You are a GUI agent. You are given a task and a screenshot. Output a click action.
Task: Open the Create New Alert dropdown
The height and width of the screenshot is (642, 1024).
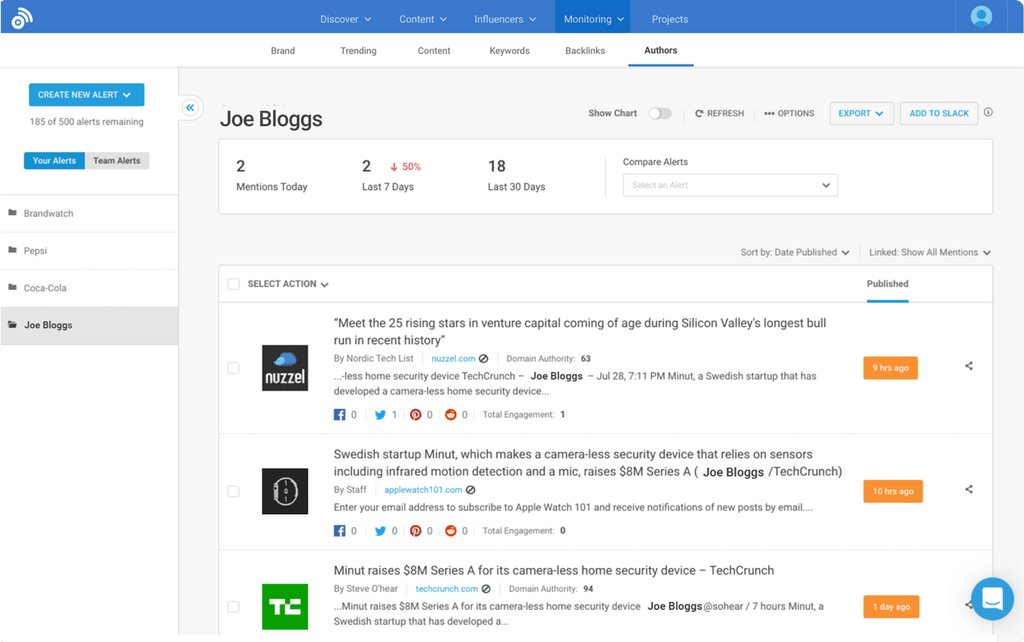pos(86,95)
